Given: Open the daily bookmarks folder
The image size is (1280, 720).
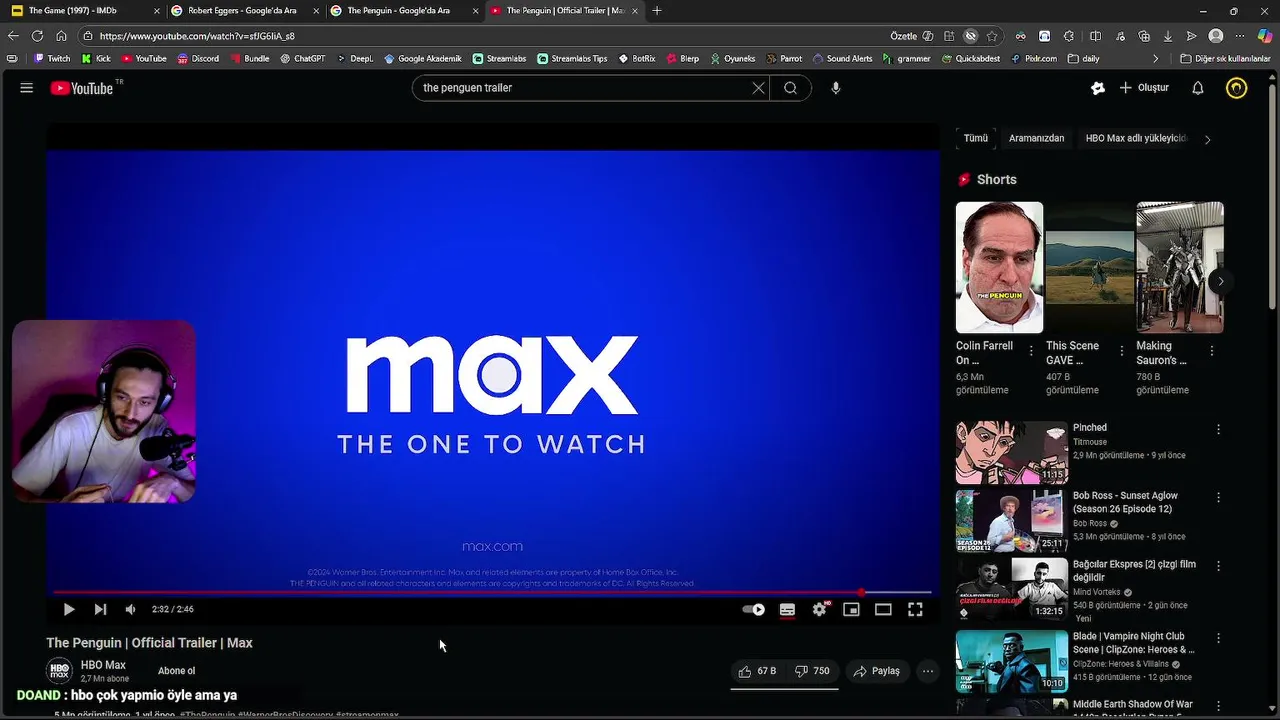Looking at the screenshot, I should (x=1084, y=59).
